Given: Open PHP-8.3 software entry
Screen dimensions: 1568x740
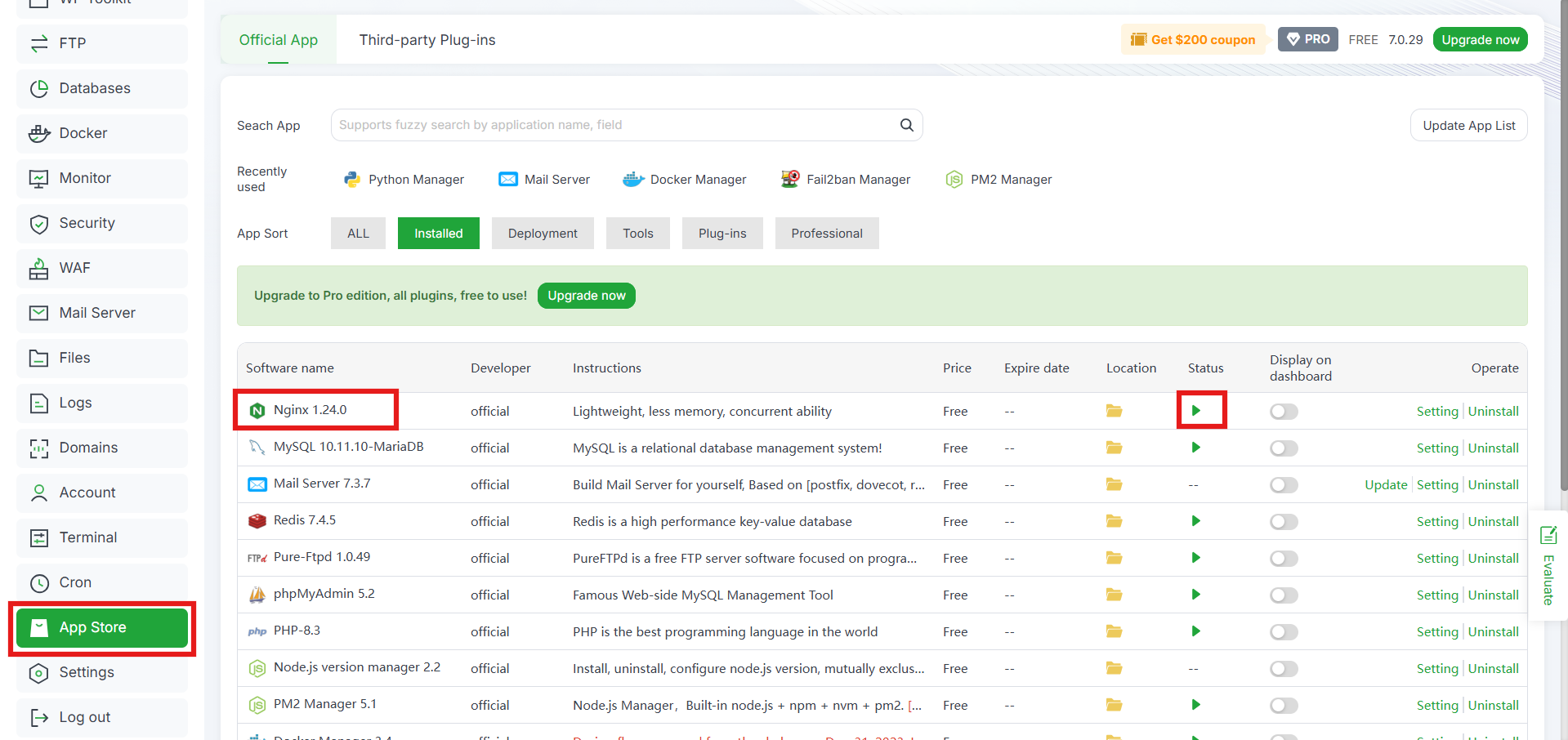Looking at the screenshot, I should pos(297,631).
